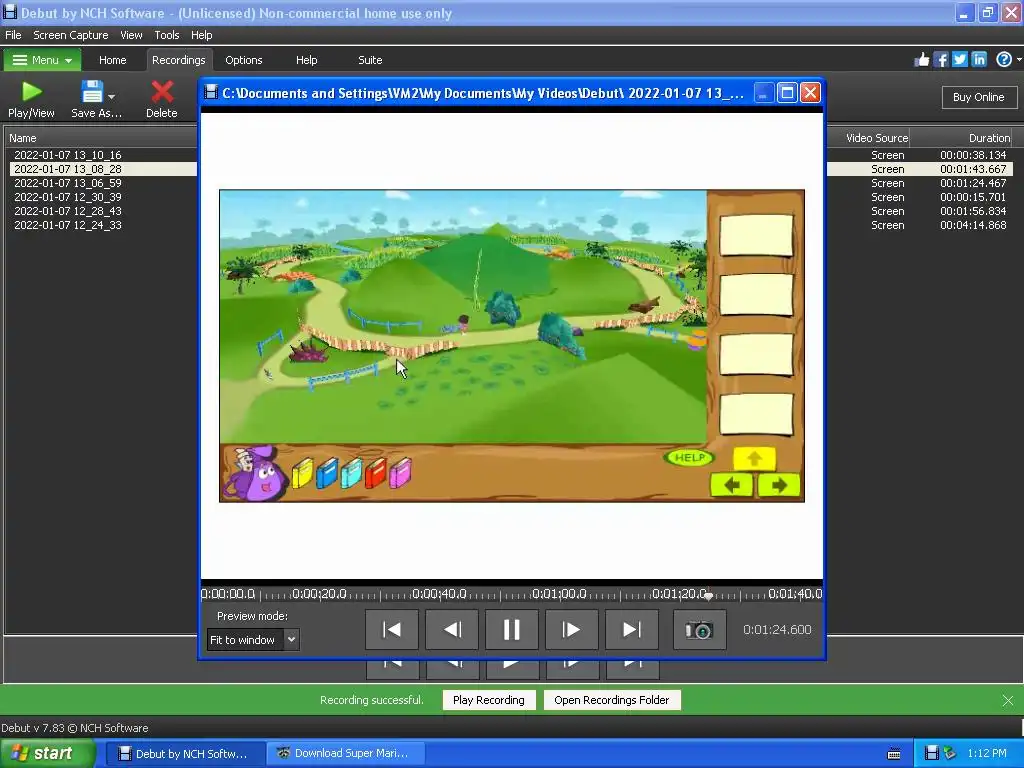Image resolution: width=1024 pixels, height=768 pixels.
Task: Pause the video playback
Action: pyautogui.click(x=512, y=630)
